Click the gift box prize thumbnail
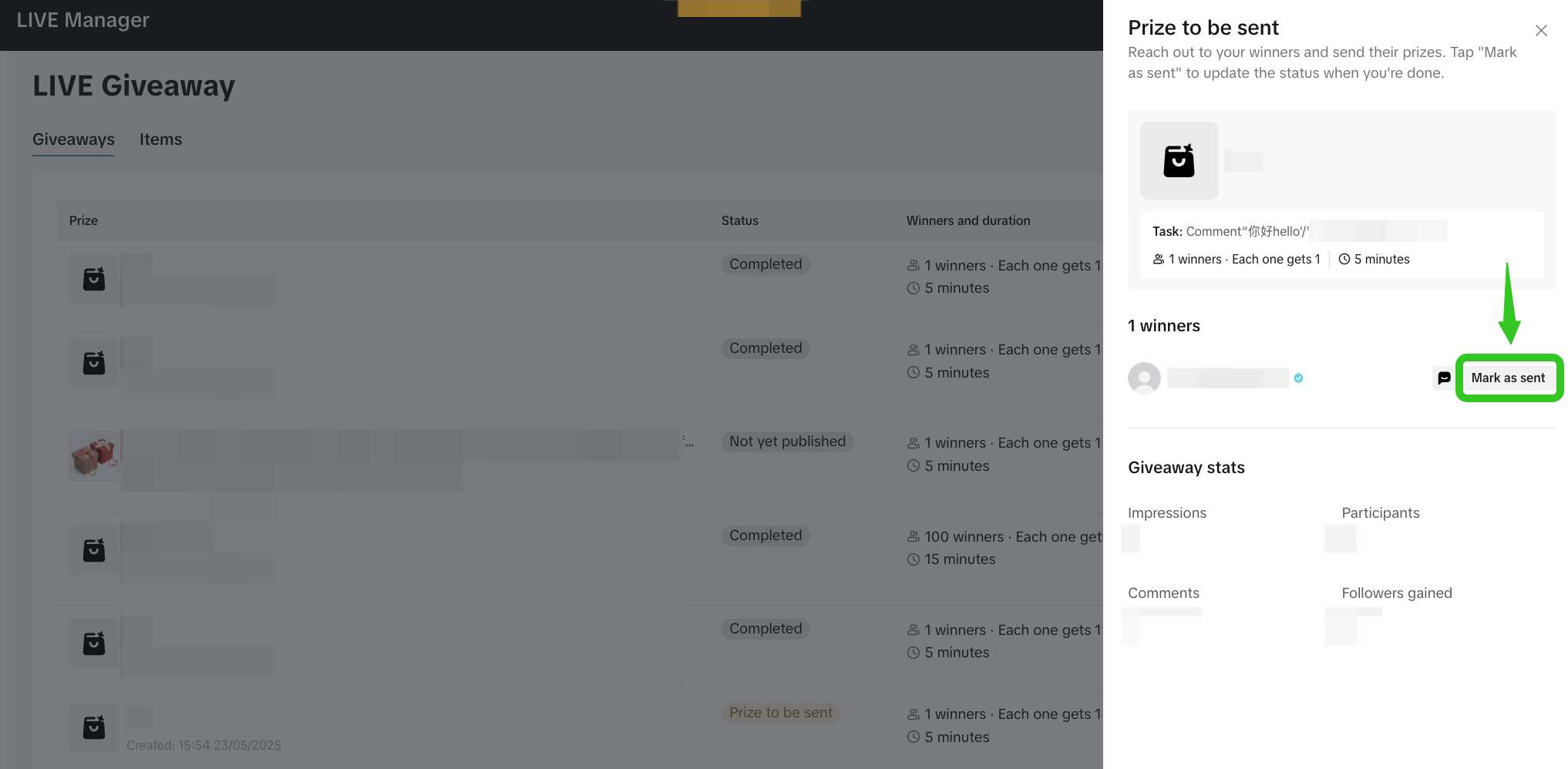 [x=94, y=456]
